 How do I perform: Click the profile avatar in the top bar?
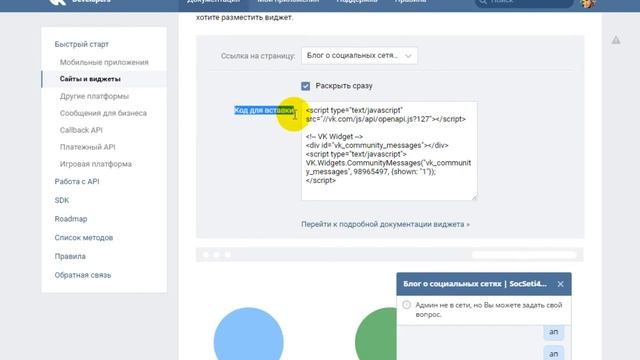tap(588, 3)
